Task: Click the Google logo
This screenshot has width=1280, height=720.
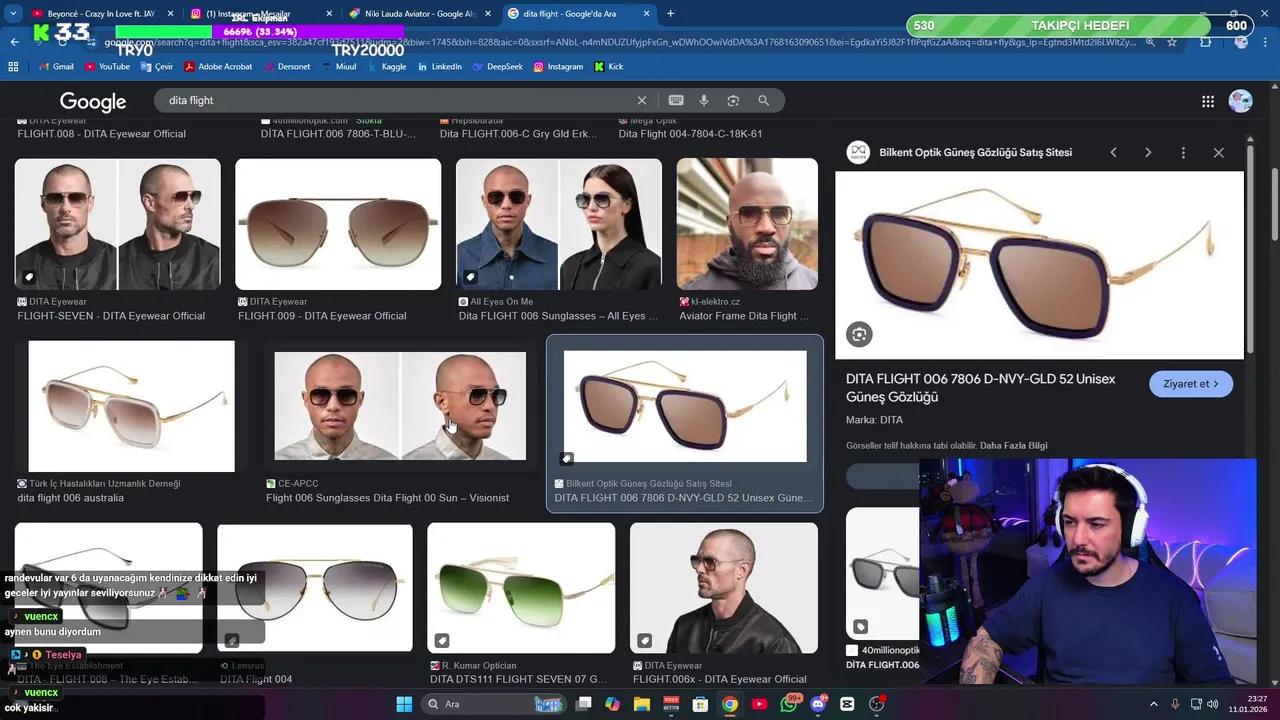Action: [x=93, y=101]
